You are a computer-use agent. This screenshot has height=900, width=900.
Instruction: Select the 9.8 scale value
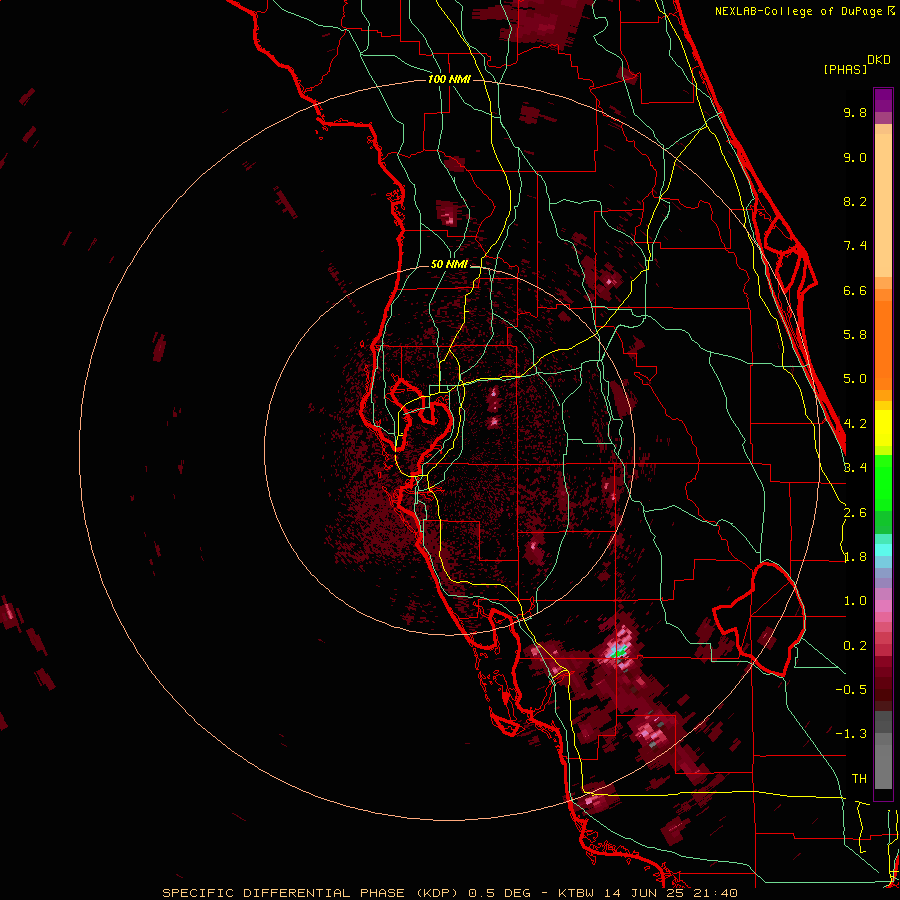(x=855, y=112)
